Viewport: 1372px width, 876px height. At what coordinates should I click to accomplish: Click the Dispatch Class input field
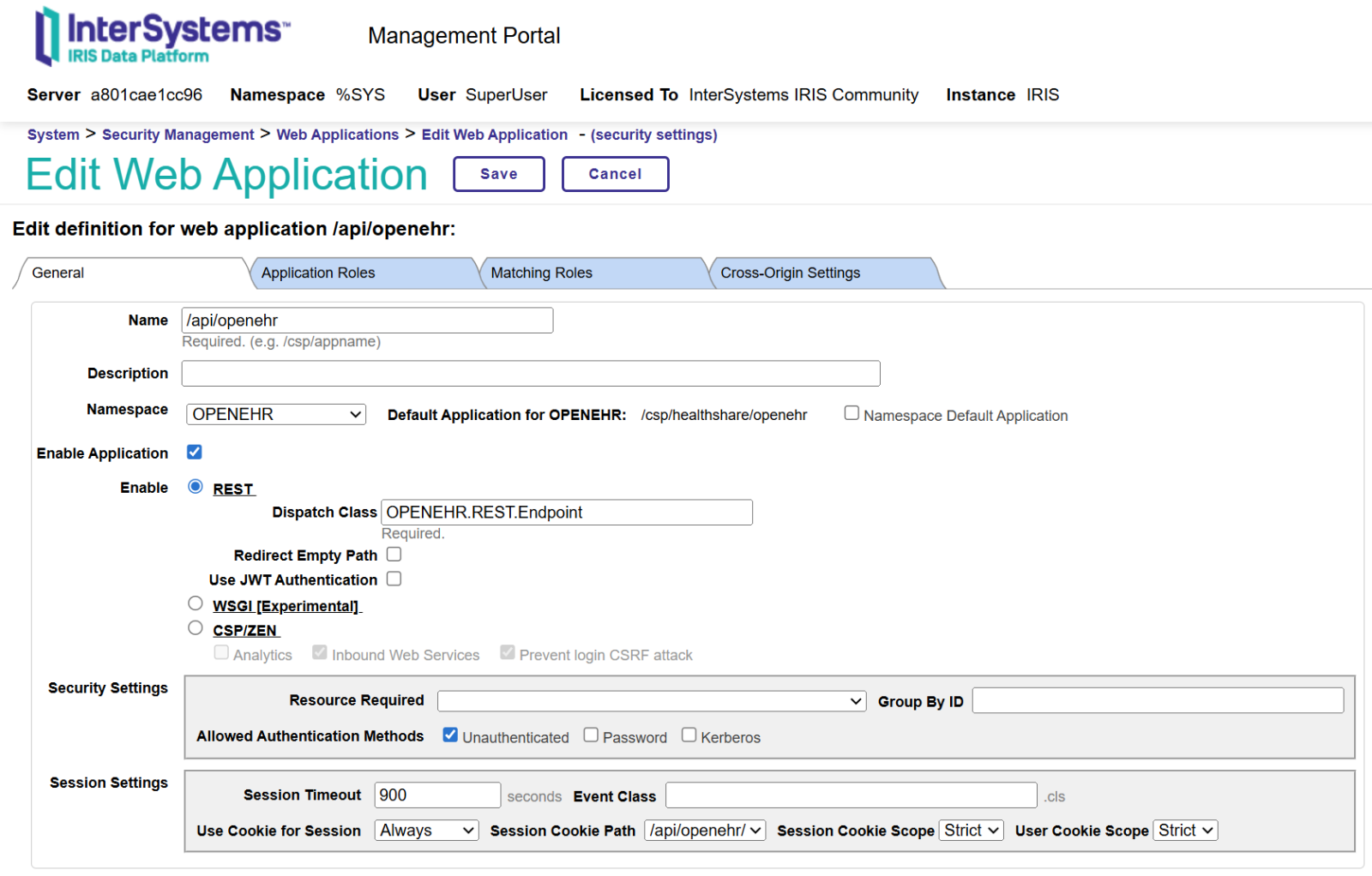(566, 513)
